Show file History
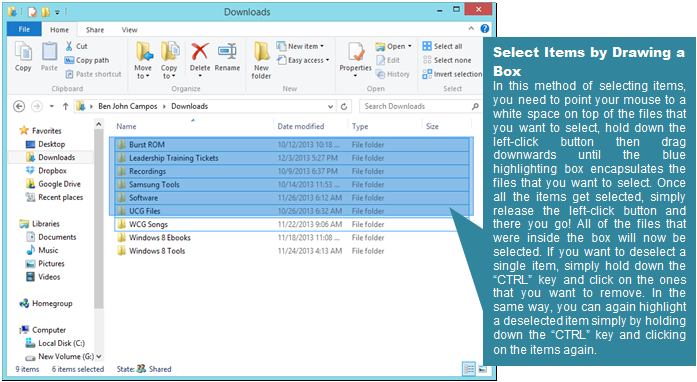The width and height of the screenshot is (697, 382). (393, 74)
